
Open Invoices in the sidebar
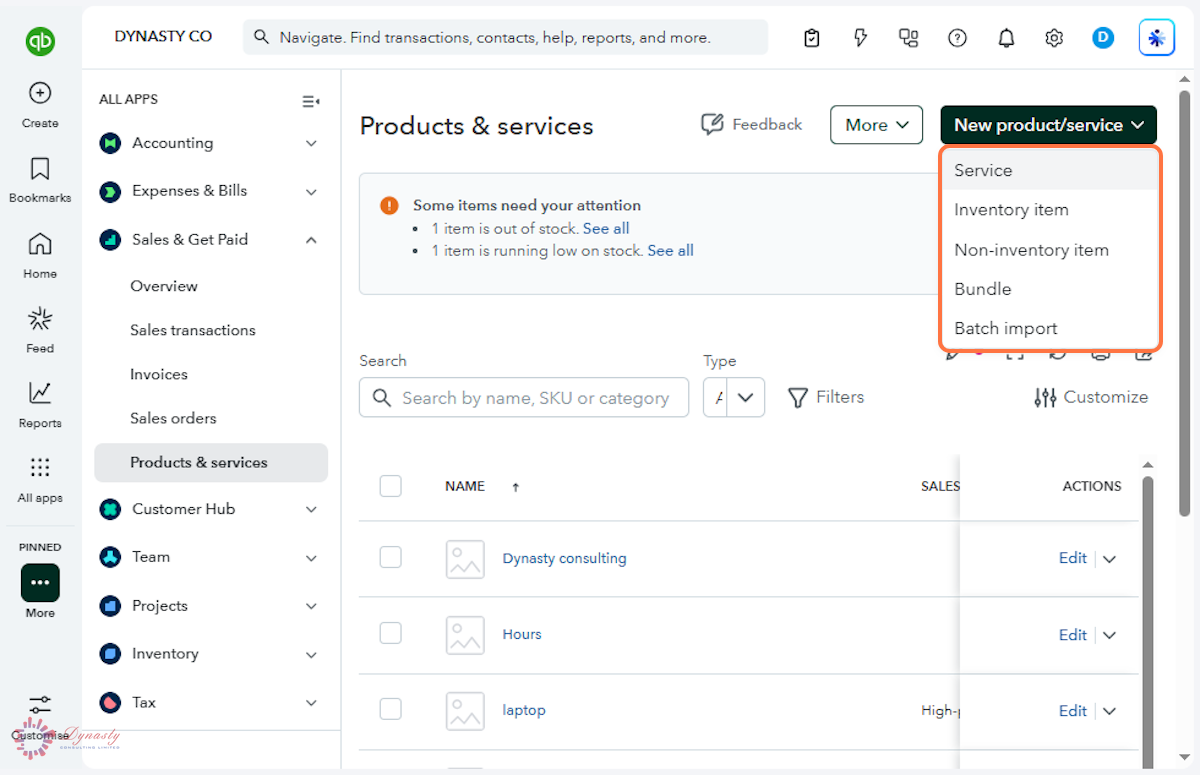pyautogui.click(x=159, y=374)
